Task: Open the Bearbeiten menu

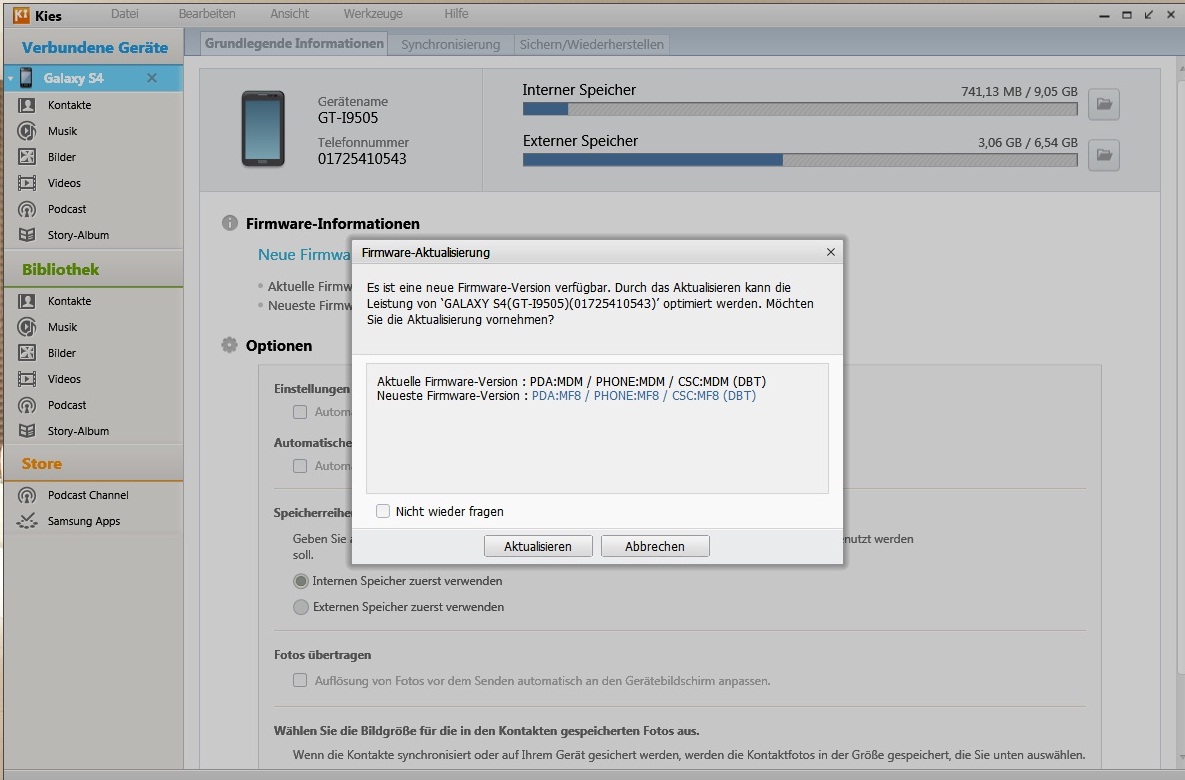Action: pyautogui.click(x=207, y=14)
